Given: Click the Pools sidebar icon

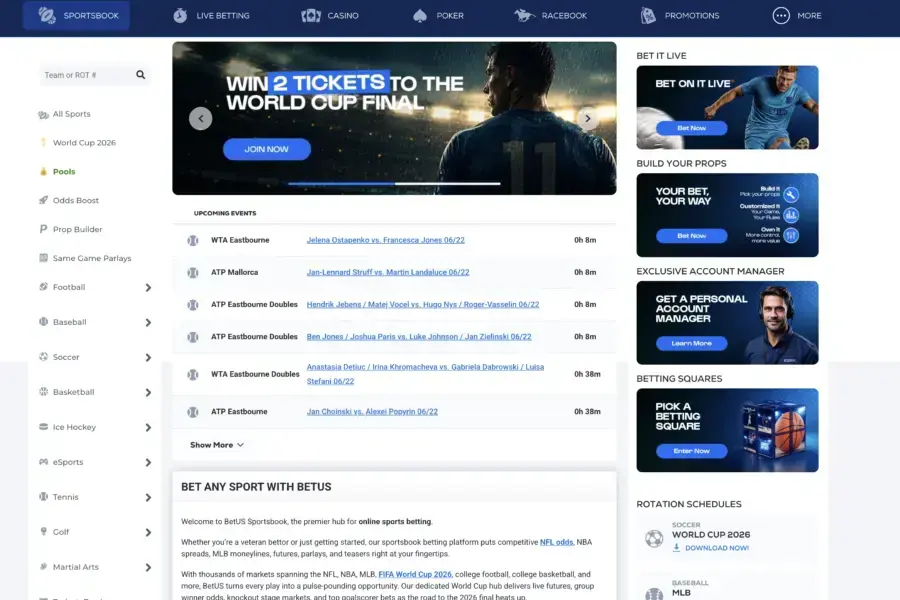Looking at the screenshot, I should click(43, 171).
